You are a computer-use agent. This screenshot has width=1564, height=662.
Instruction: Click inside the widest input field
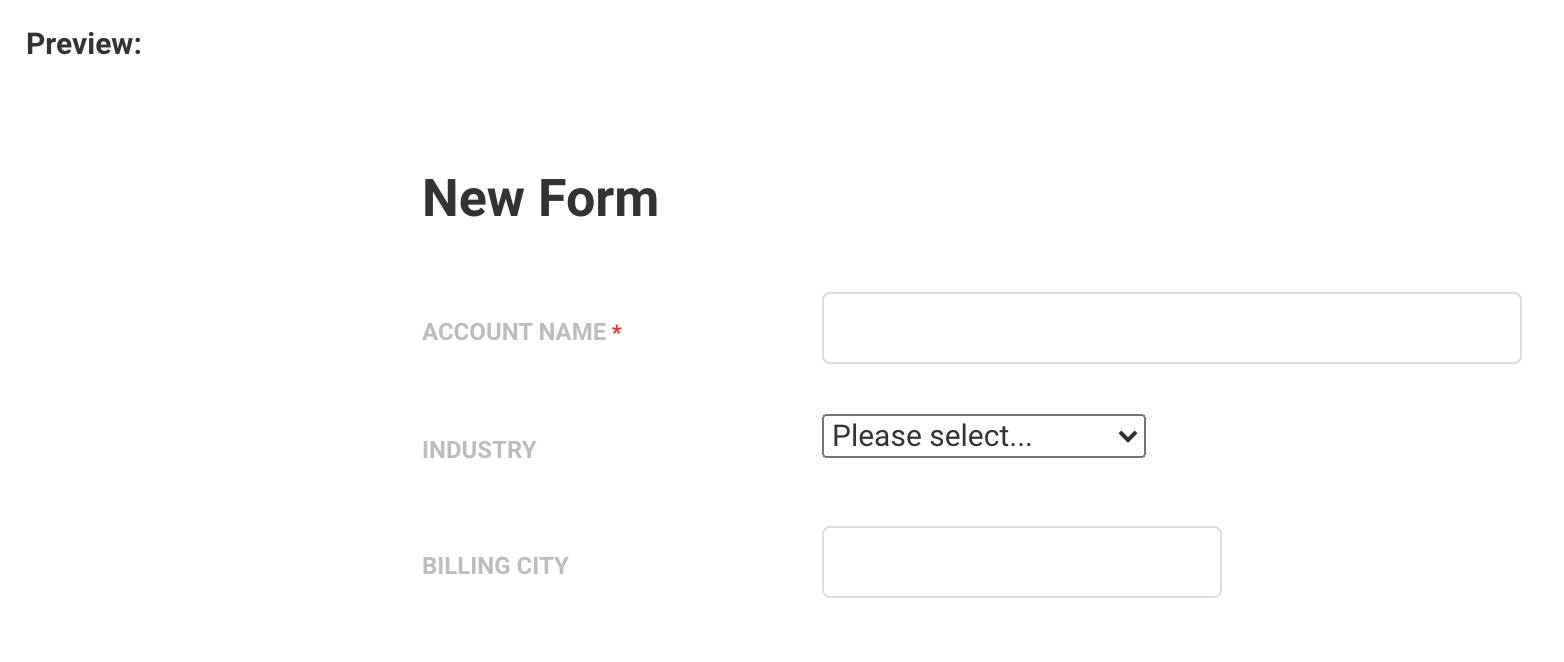[1171, 328]
